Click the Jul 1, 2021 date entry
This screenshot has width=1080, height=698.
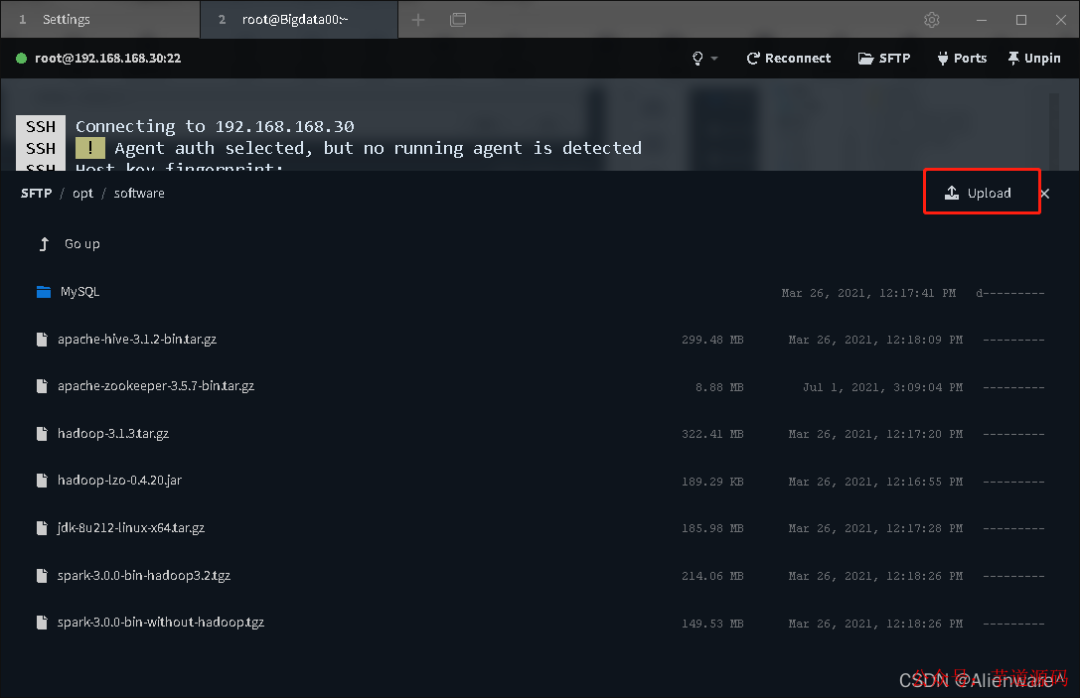[882, 387]
